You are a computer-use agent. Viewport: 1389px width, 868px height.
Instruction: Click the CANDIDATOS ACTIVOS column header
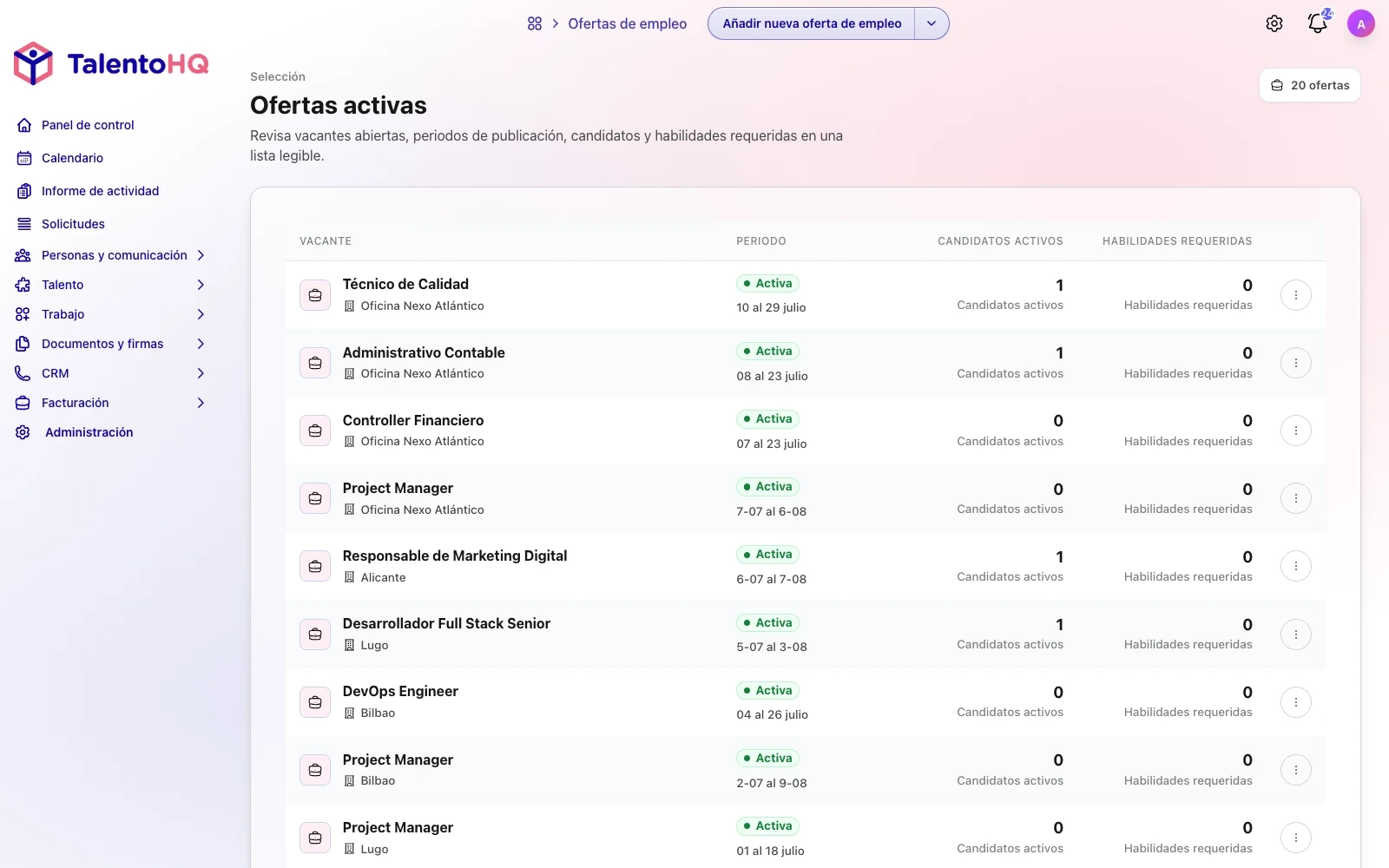click(1000, 241)
